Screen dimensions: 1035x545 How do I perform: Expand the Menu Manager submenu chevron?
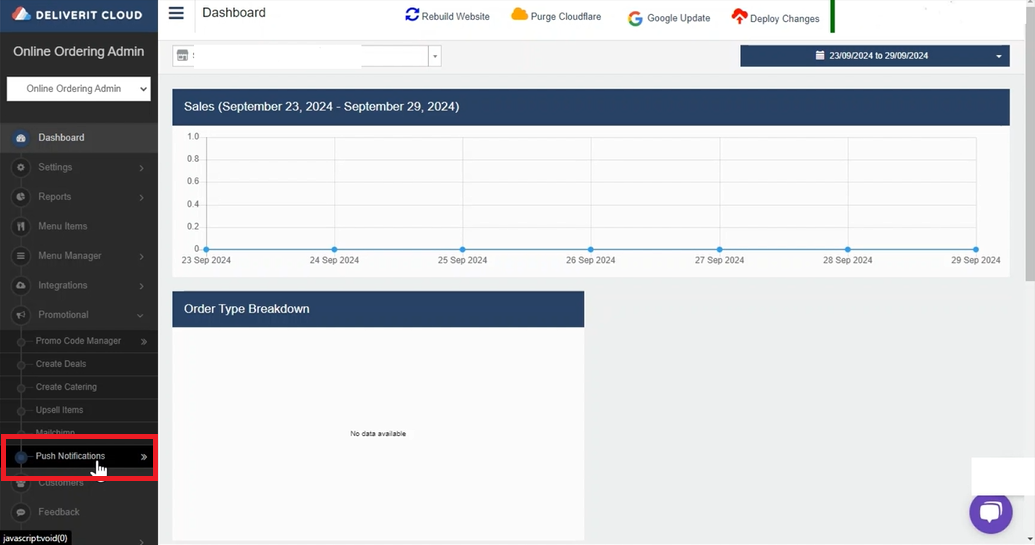[141, 257]
